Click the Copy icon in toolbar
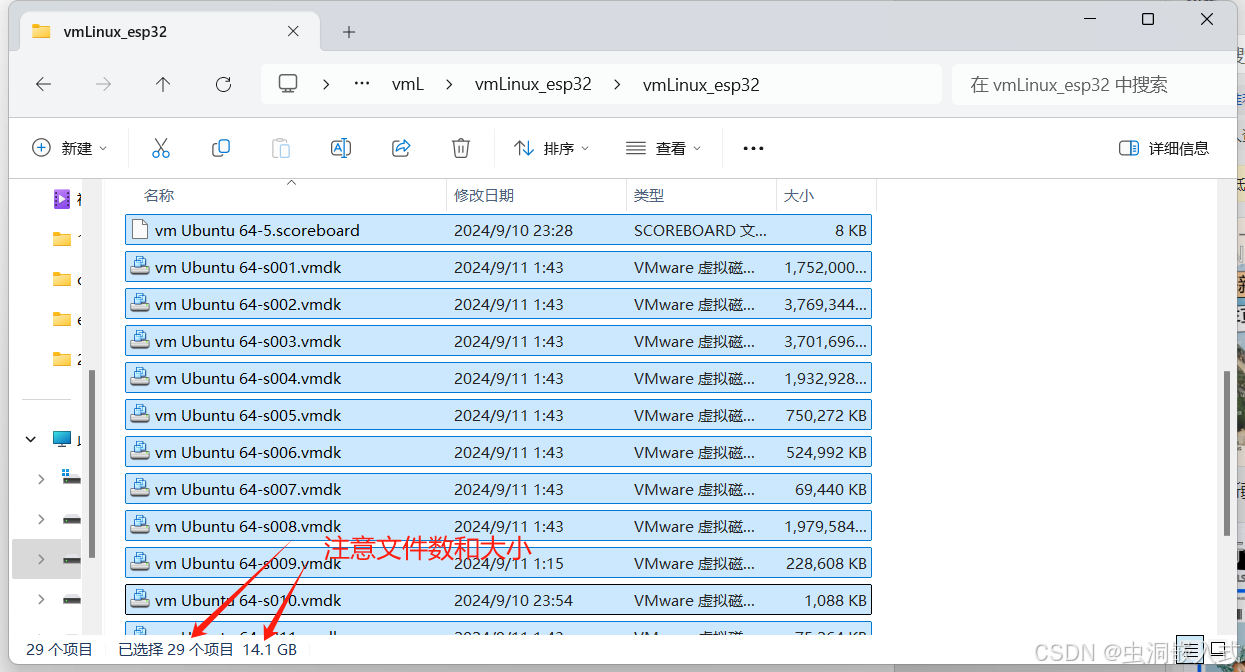1245x672 pixels. [221, 148]
